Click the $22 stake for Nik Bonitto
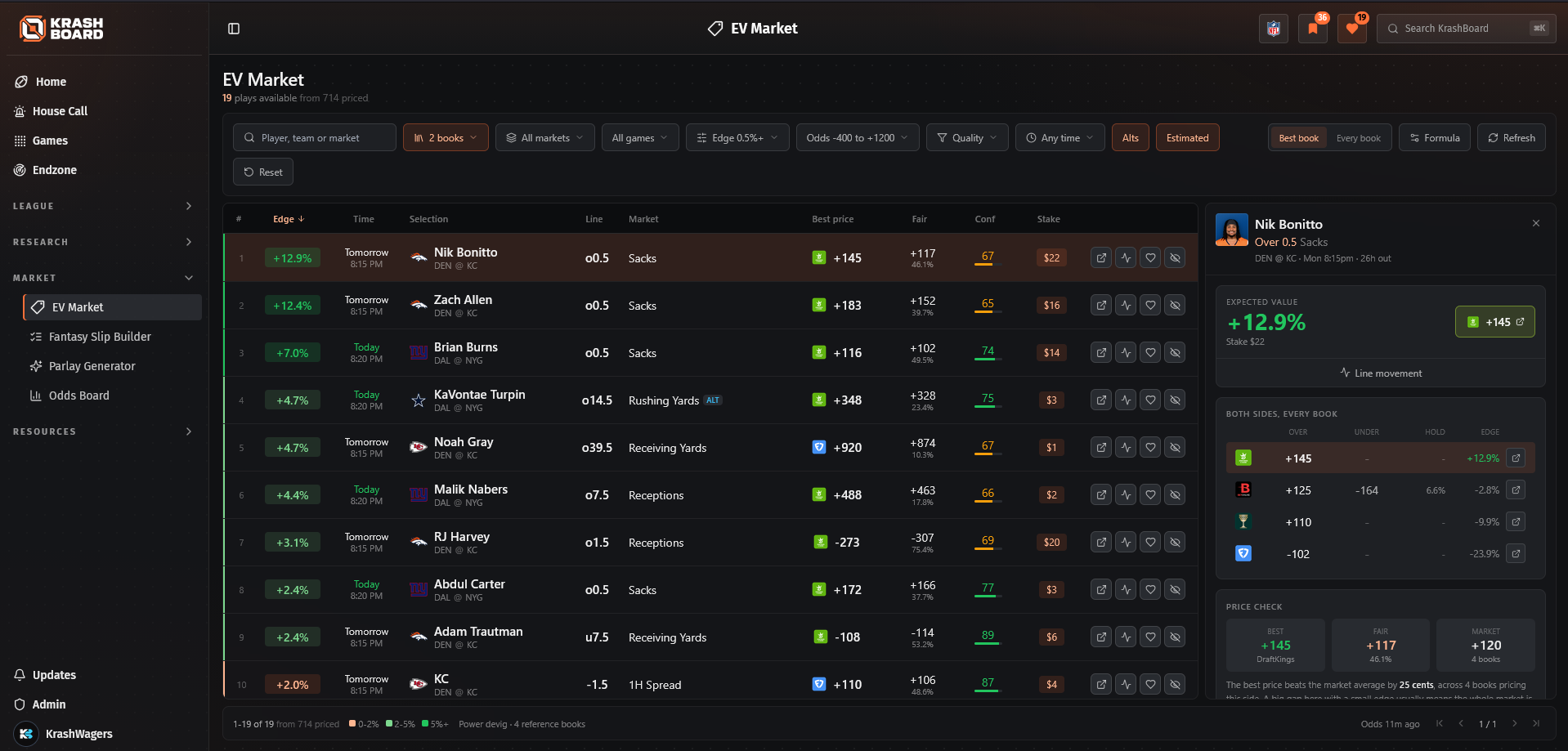 tap(1051, 258)
